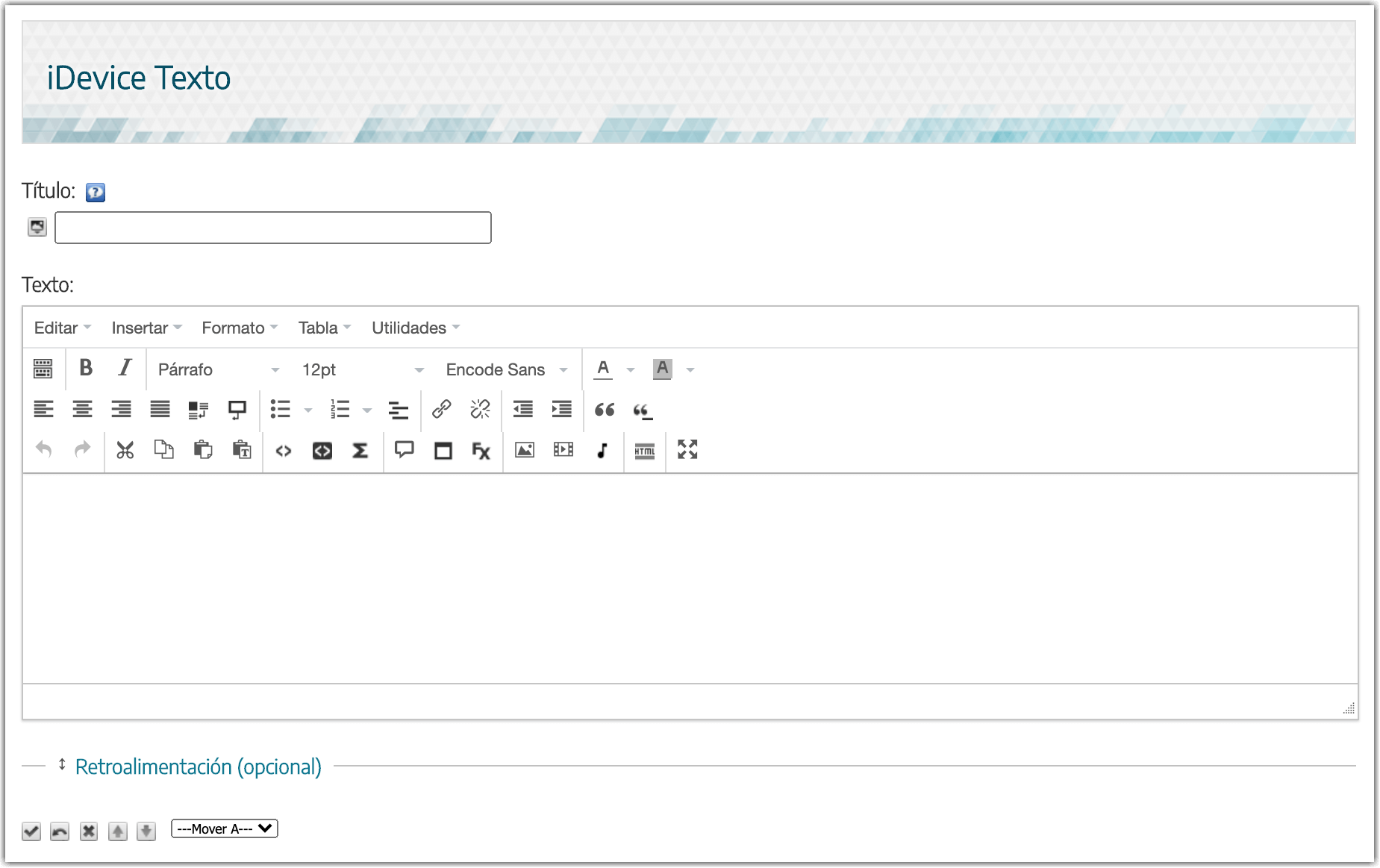The height and width of the screenshot is (868, 1380).
Task: Click the Bold formatting icon
Action: click(86, 368)
